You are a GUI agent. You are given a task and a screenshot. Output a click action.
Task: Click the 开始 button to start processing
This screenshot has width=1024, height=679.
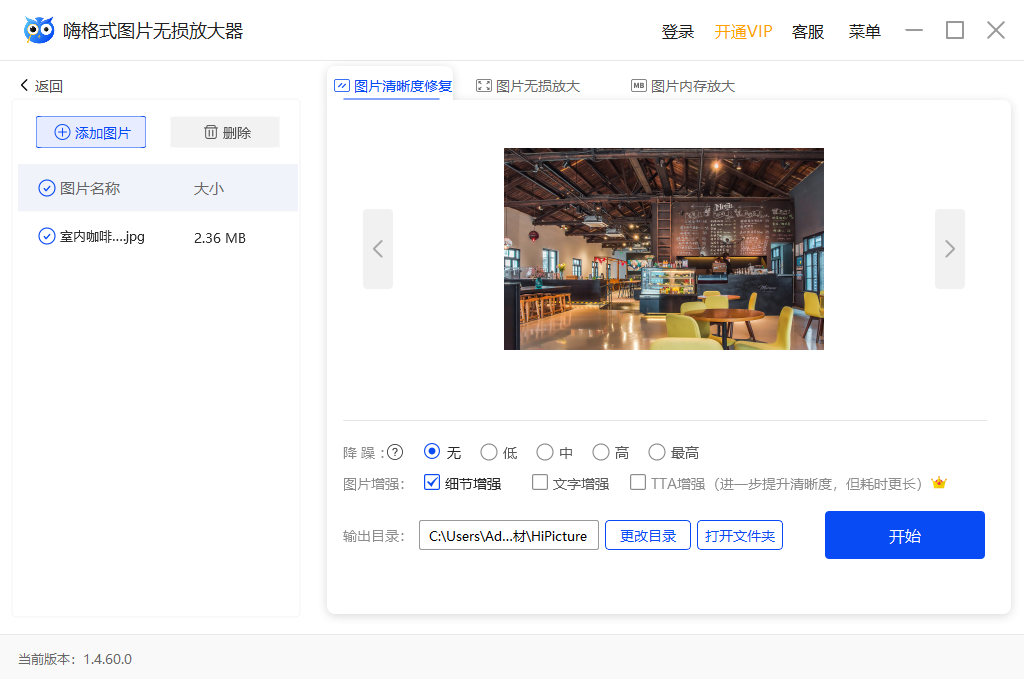coord(904,535)
